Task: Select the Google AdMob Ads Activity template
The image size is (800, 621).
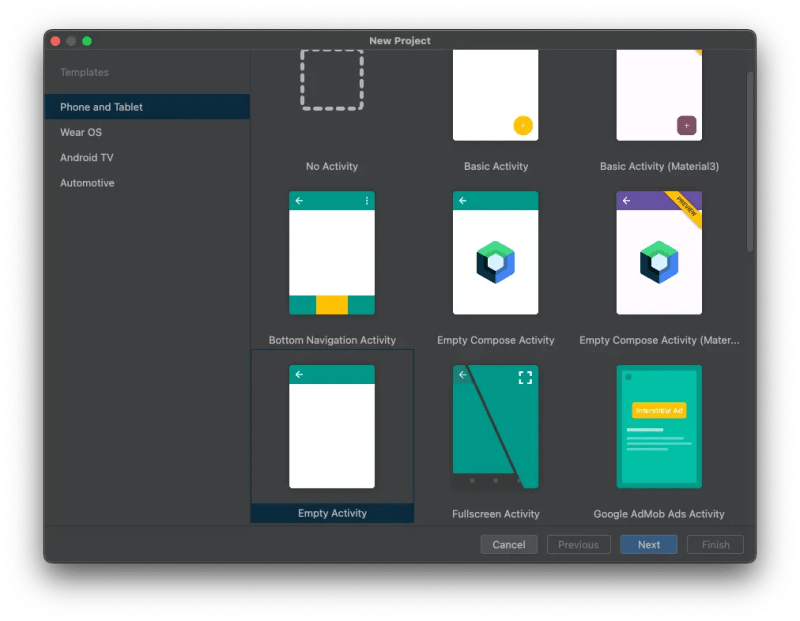Action: coord(658,427)
